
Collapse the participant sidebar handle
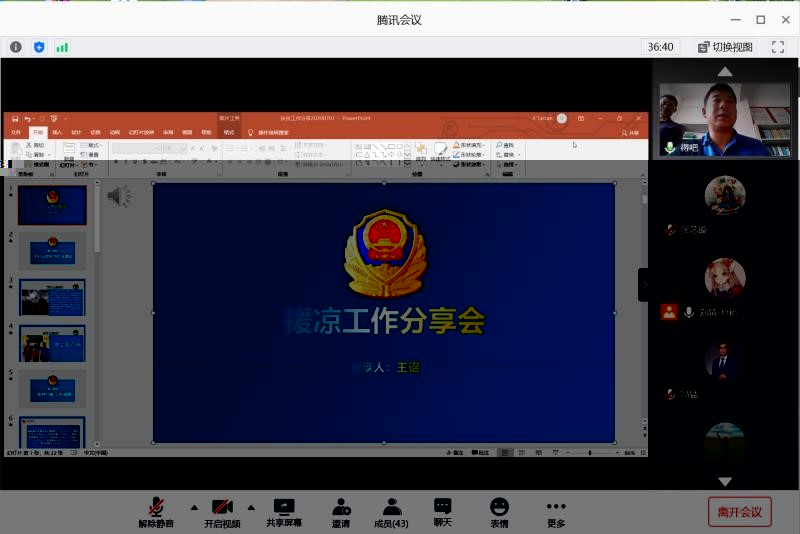click(x=643, y=285)
